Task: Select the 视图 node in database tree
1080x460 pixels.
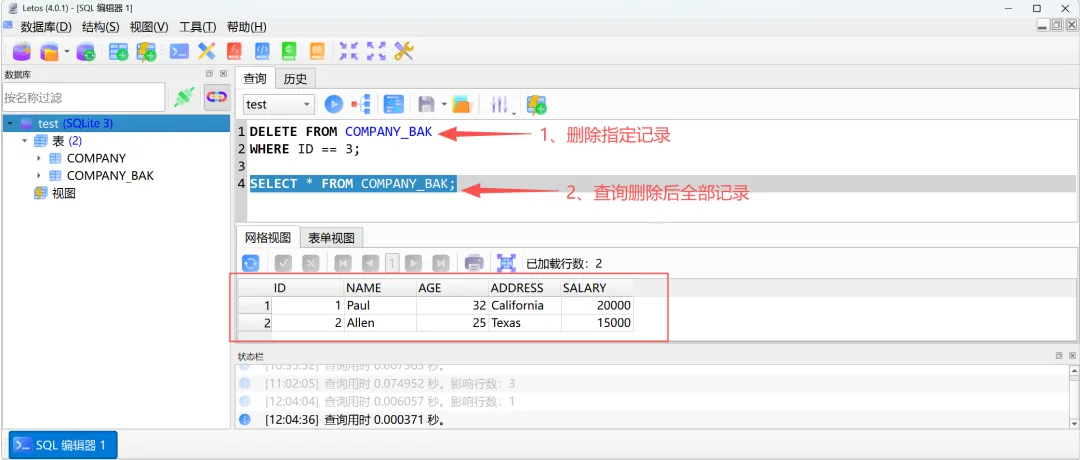Action: pos(63,194)
